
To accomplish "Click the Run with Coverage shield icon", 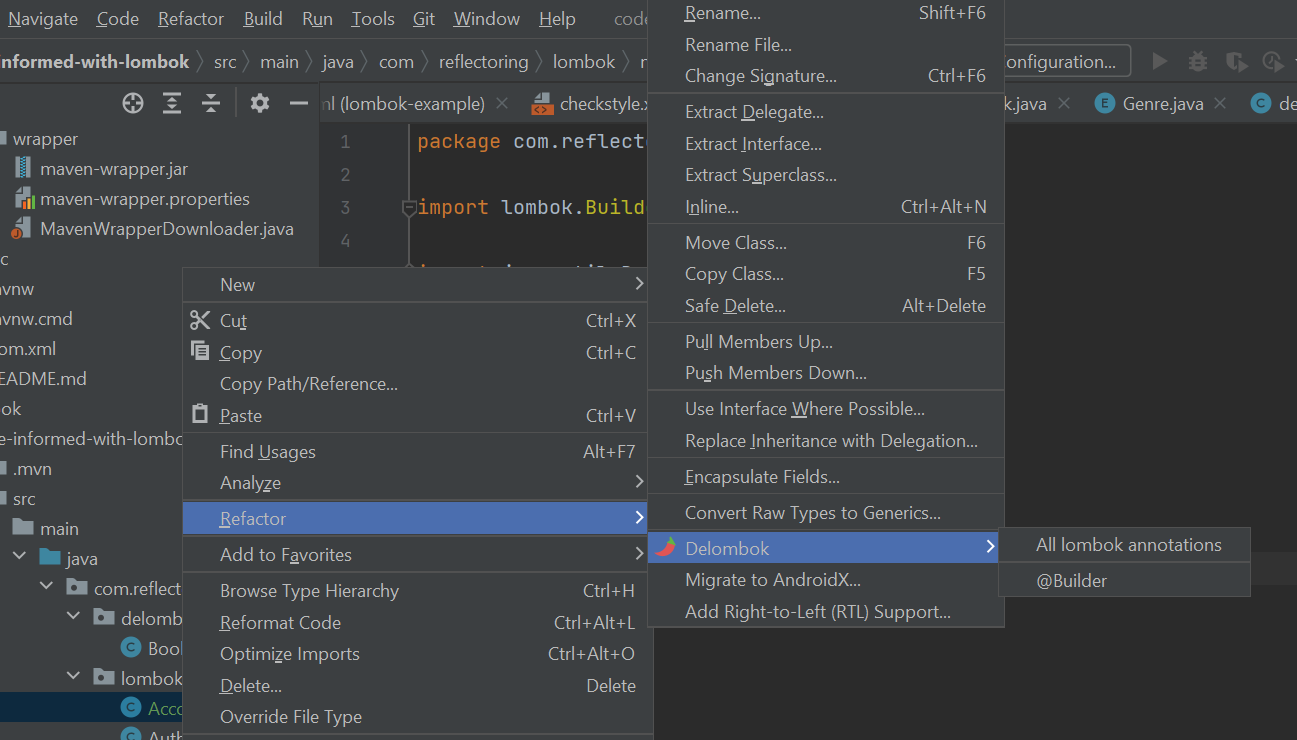I will [x=1236, y=61].
